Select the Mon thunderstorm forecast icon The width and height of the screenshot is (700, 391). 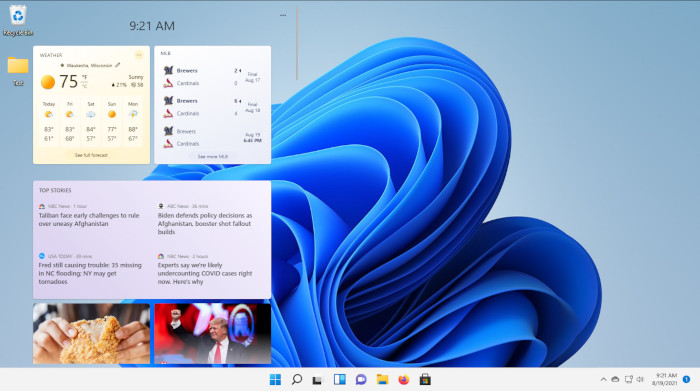pos(133,115)
